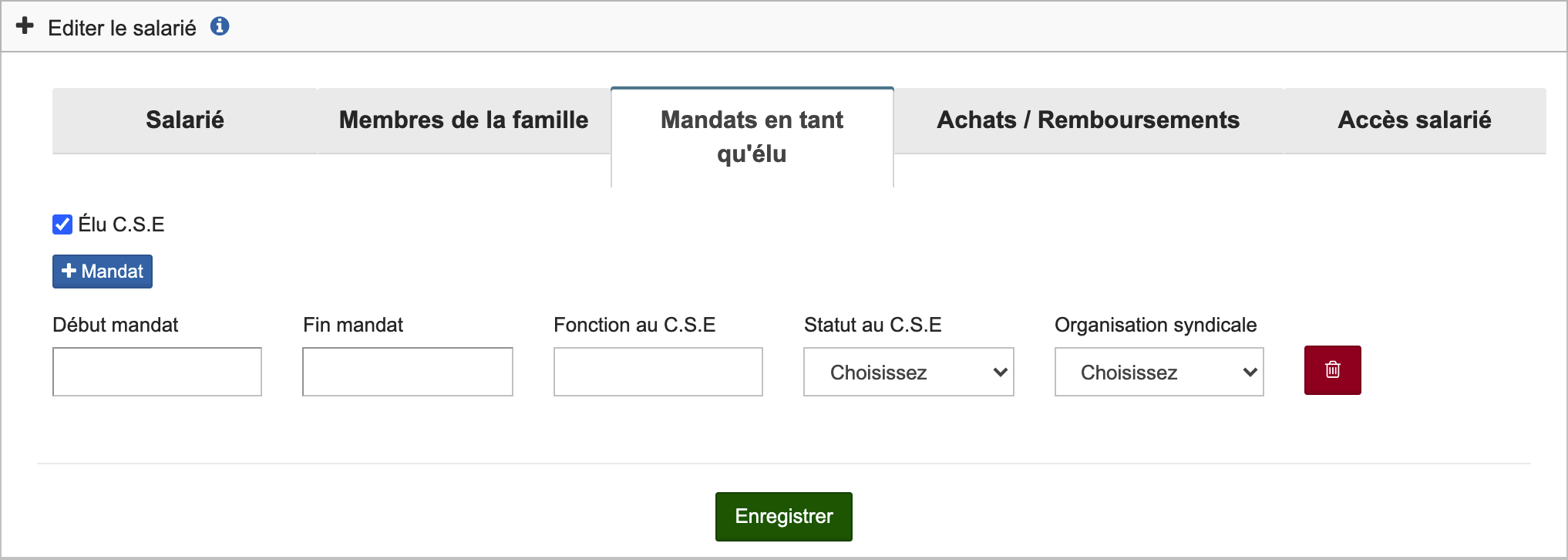Toggle the Élu C.S.E checkbox
1568x560 pixels.
point(62,224)
